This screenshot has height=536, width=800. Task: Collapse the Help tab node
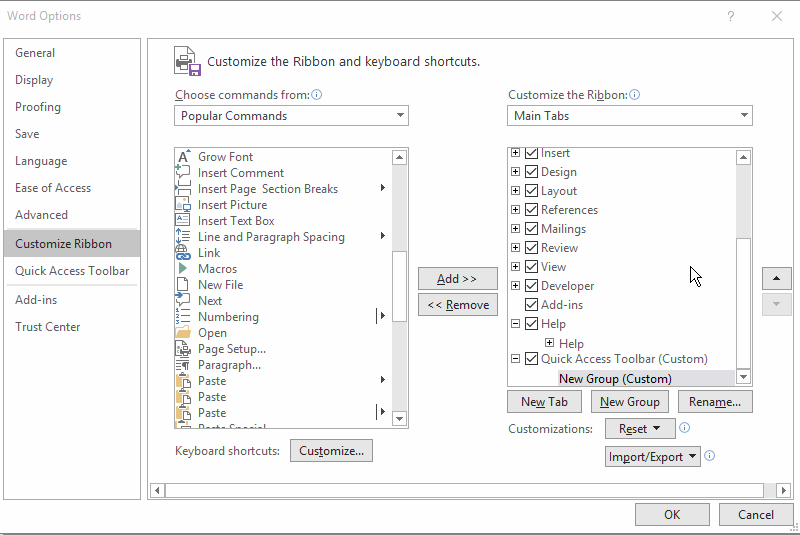(x=515, y=323)
